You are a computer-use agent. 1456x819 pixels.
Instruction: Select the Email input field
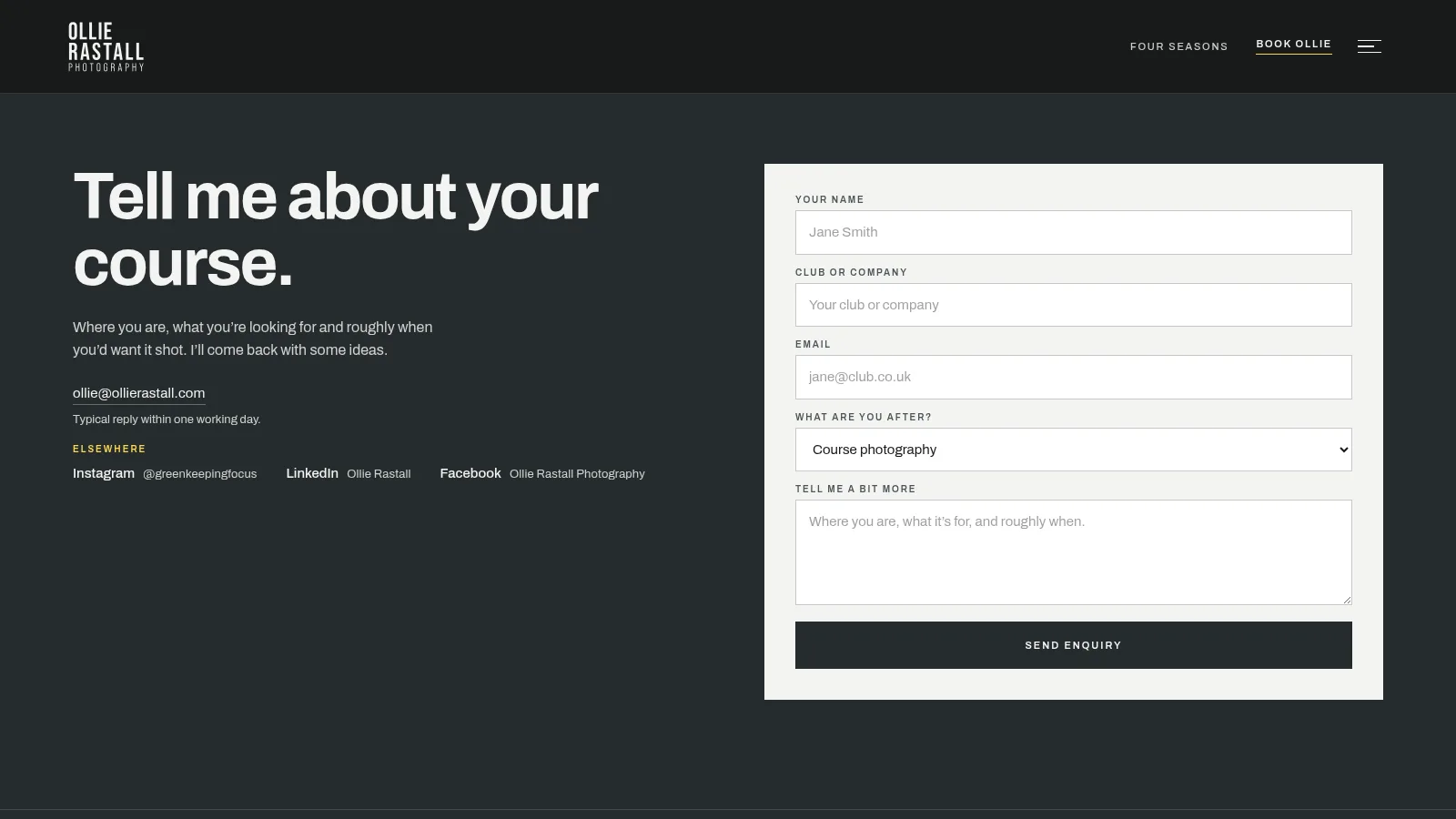click(x=1073, y=377)
